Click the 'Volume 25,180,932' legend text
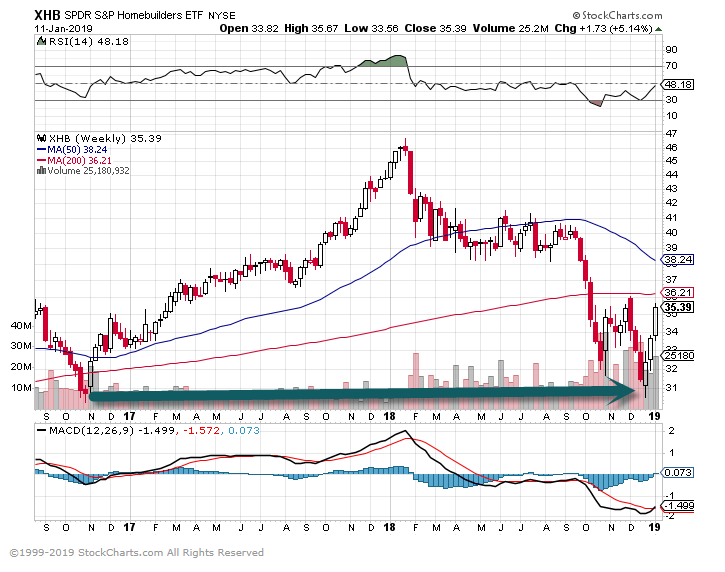Viewport: 725px width, 572px height. (88, 171)
